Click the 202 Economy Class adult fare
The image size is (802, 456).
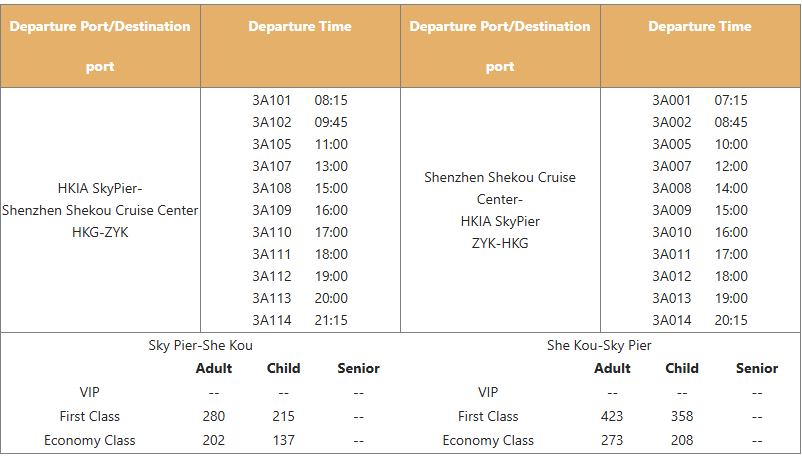tap(214, 440)
